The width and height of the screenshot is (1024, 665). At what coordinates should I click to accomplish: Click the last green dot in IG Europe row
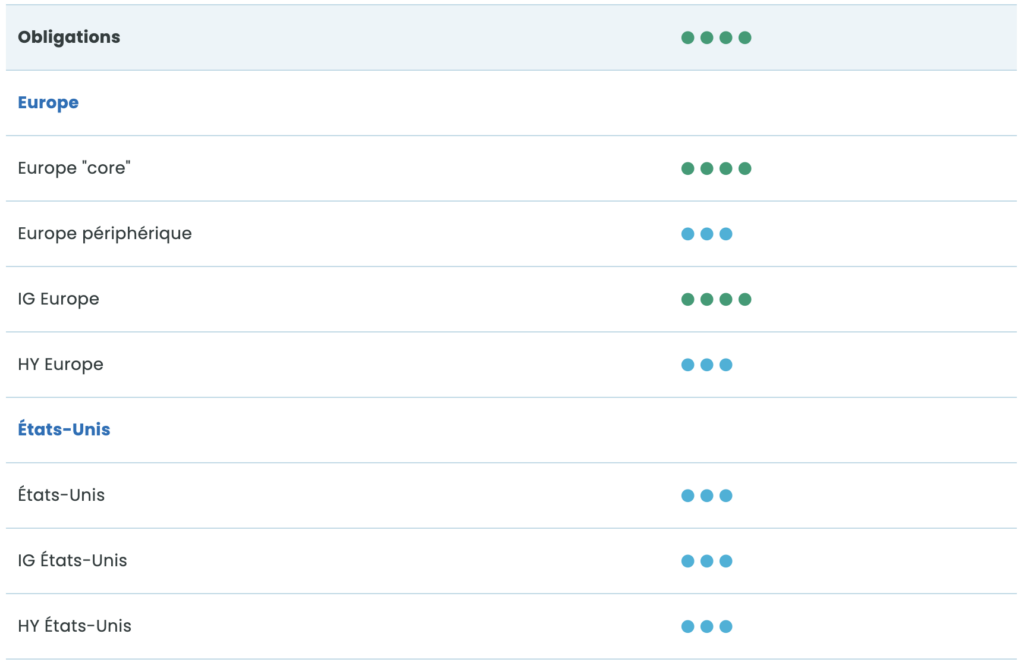click(x=745, y=299)
